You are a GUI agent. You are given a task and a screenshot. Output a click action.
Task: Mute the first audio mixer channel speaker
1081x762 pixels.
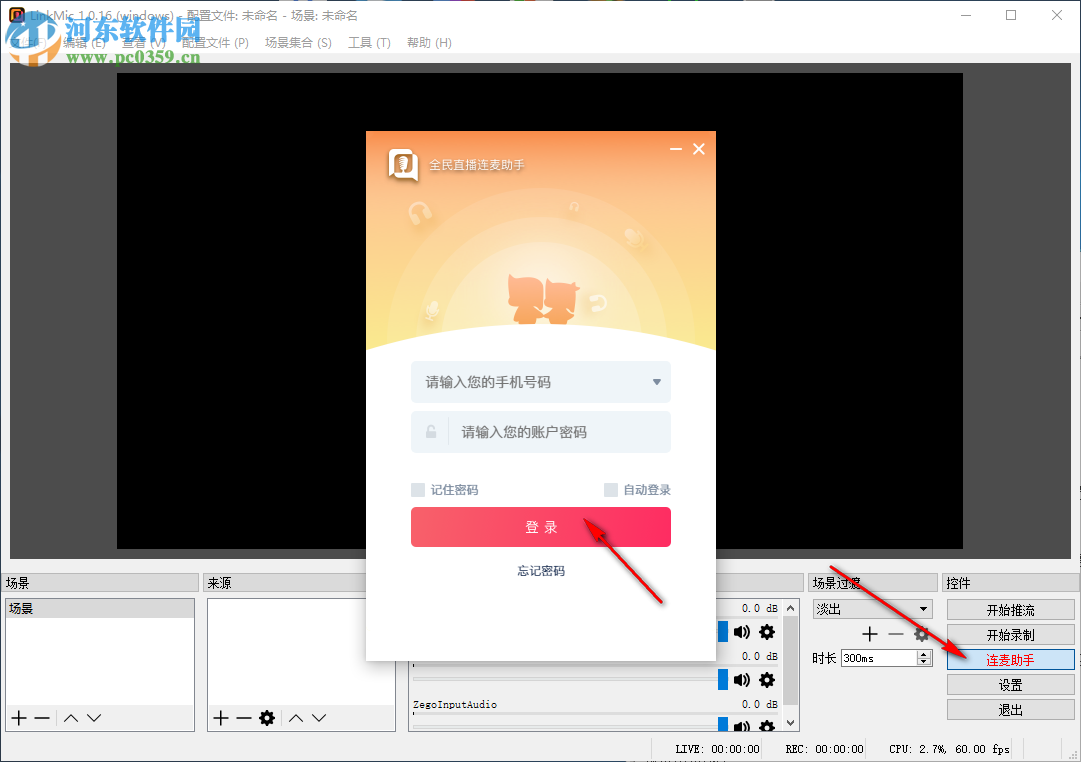click(x=742, y=632)
